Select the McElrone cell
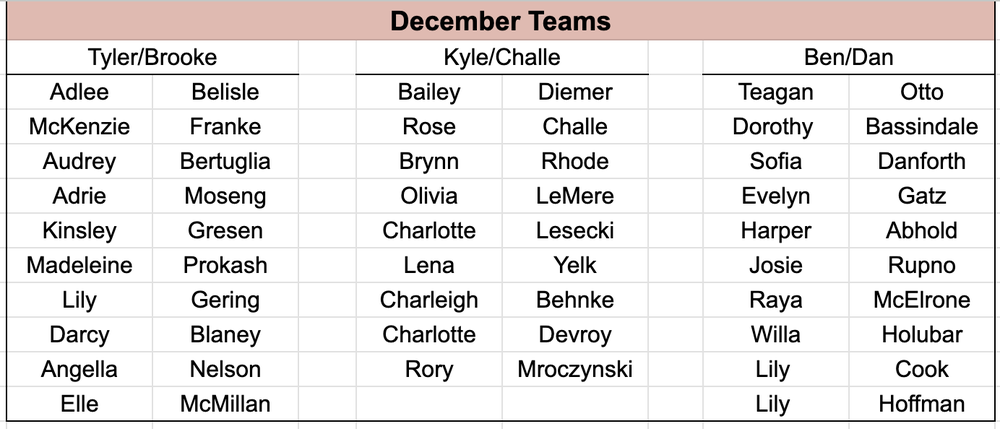Viewport: 1000px width, 429px height. click(x=922, y=300)
